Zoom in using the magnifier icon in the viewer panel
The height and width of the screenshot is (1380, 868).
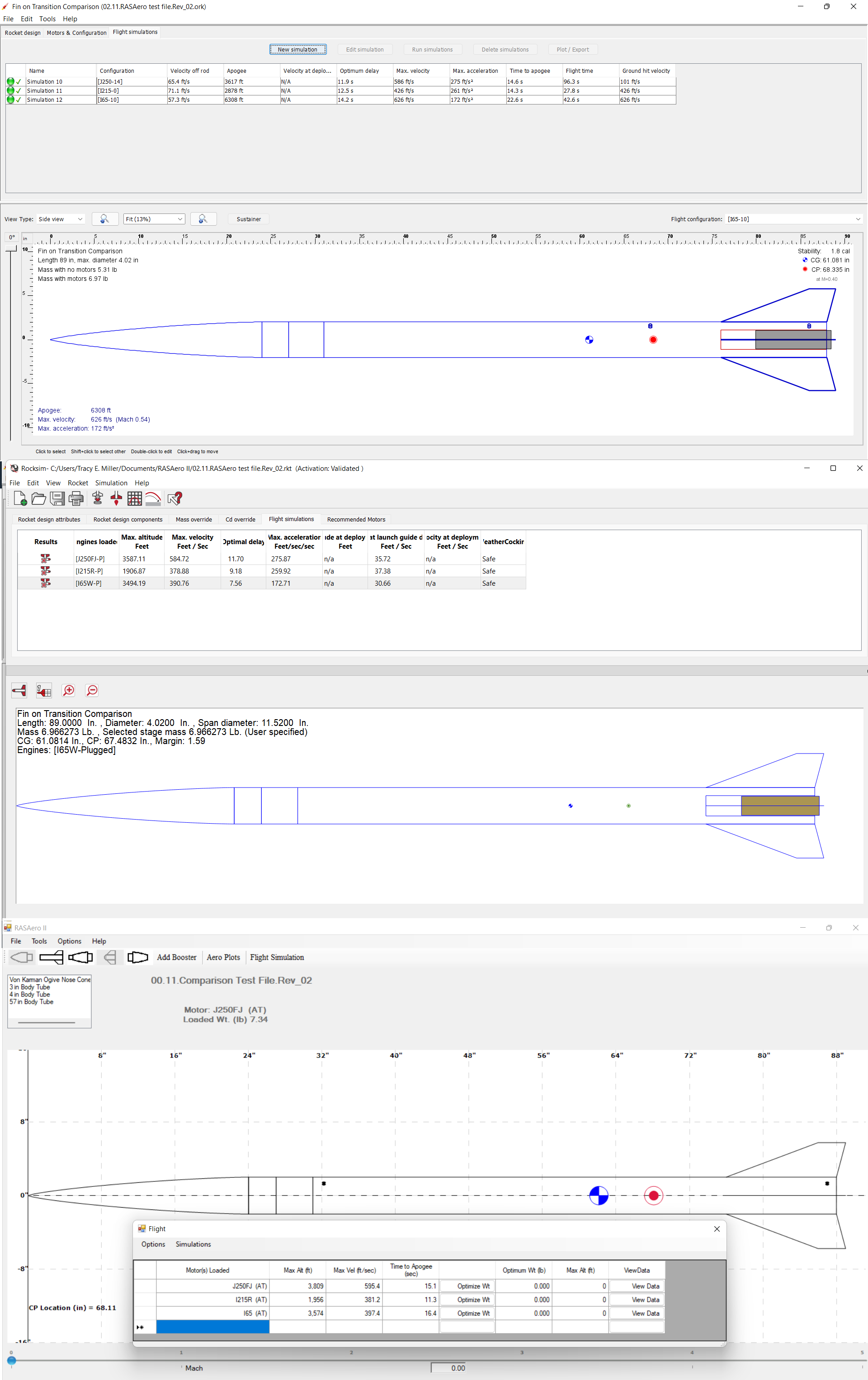pos(68,691)
